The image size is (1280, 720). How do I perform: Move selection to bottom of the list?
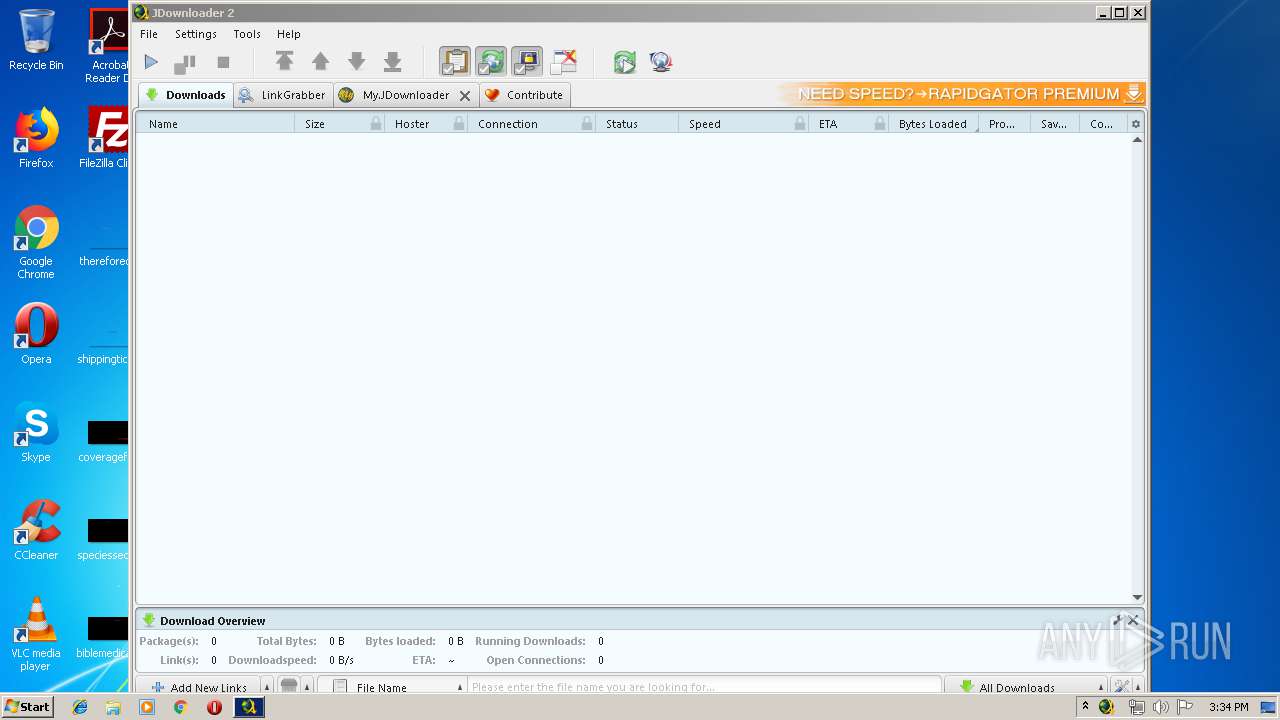coord(393,62)
